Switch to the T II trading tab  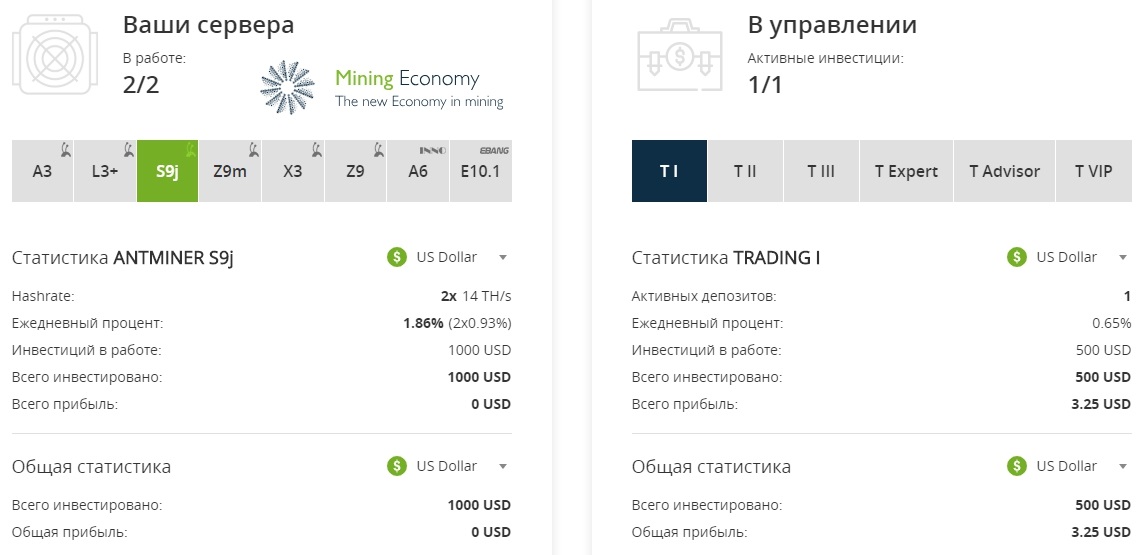coord(745,171)
